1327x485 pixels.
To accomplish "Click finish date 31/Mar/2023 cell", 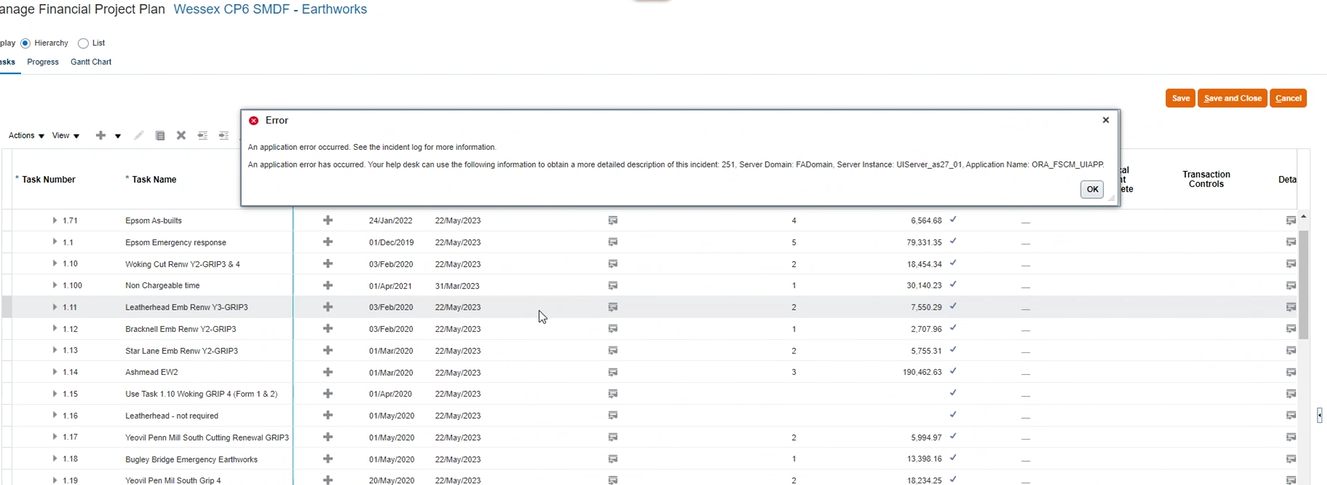I will point(458,286).
